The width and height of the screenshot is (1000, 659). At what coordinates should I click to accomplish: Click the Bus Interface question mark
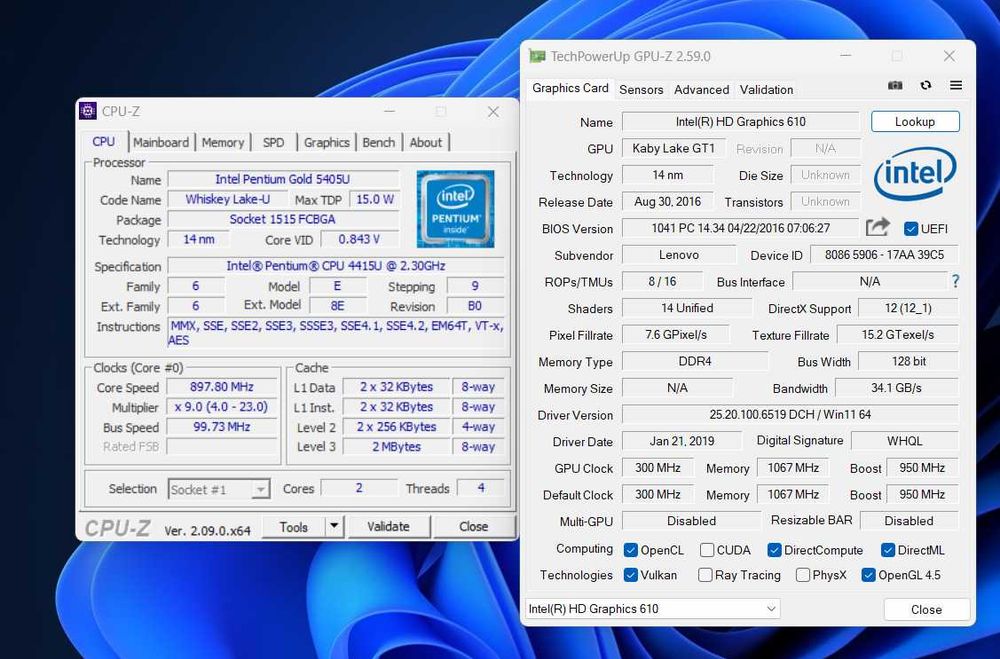tap(955, 281)
